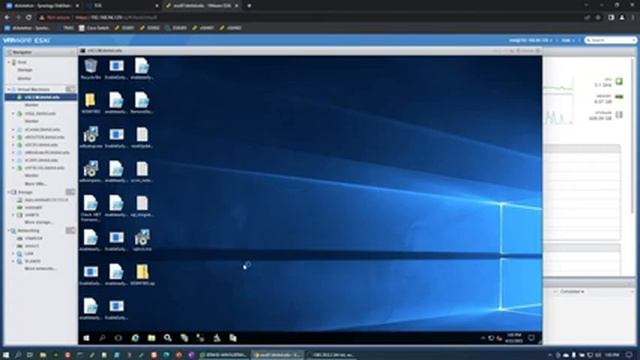
Task: Click the VMware ESXi logo
Action: point(27,40)
